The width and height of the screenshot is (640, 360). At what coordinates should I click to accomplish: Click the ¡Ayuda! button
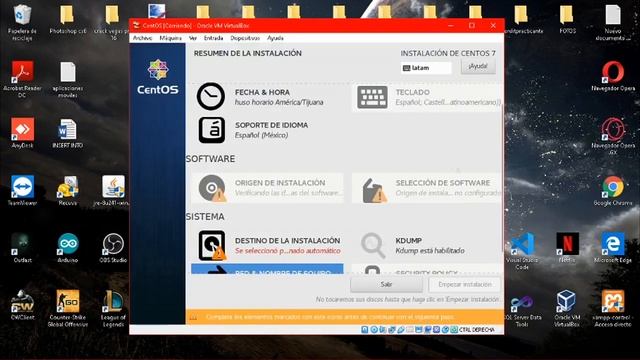pyautogui.click(x=478, y=67)
